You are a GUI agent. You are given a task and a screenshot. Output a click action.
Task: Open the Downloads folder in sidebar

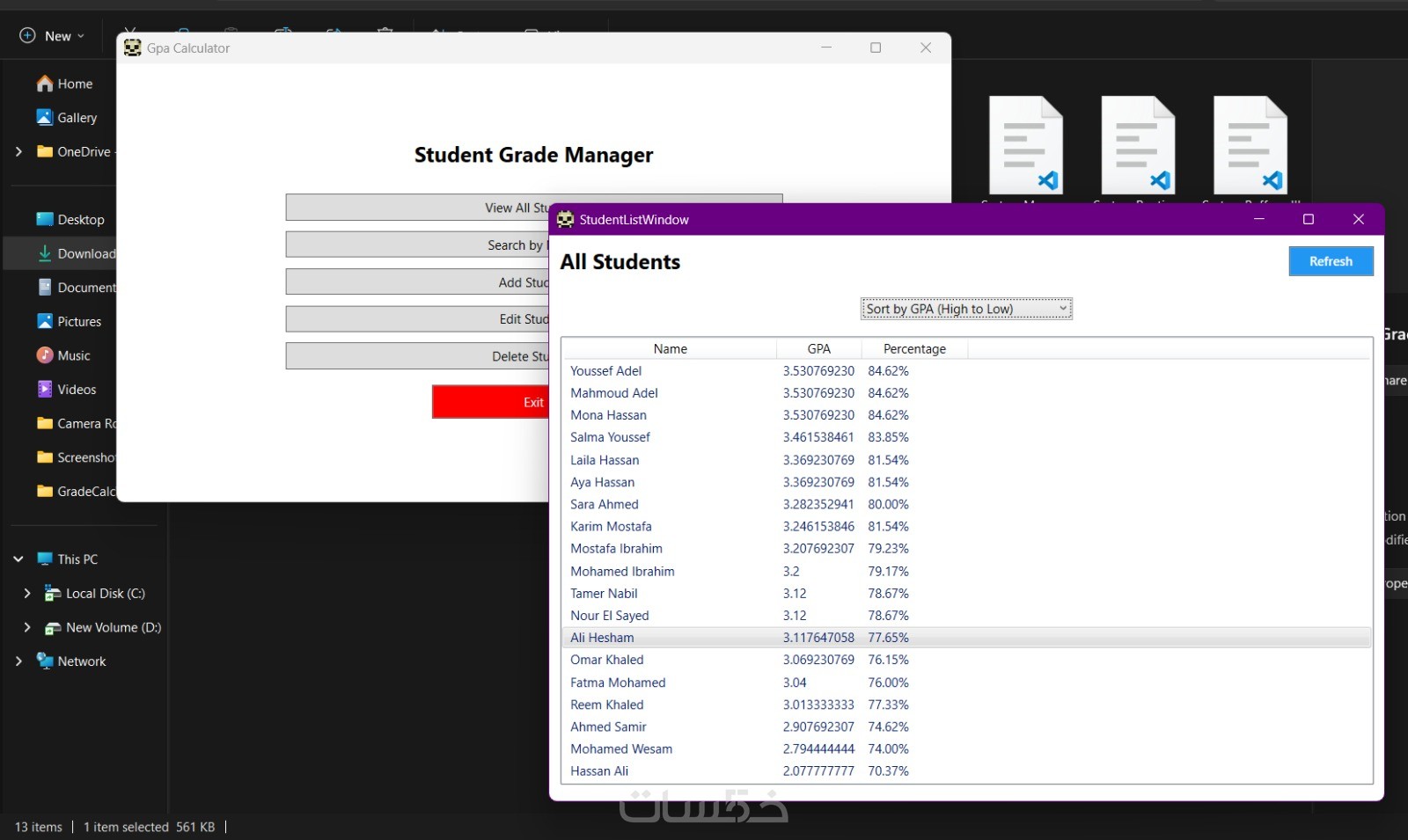(x=76, y=253)
